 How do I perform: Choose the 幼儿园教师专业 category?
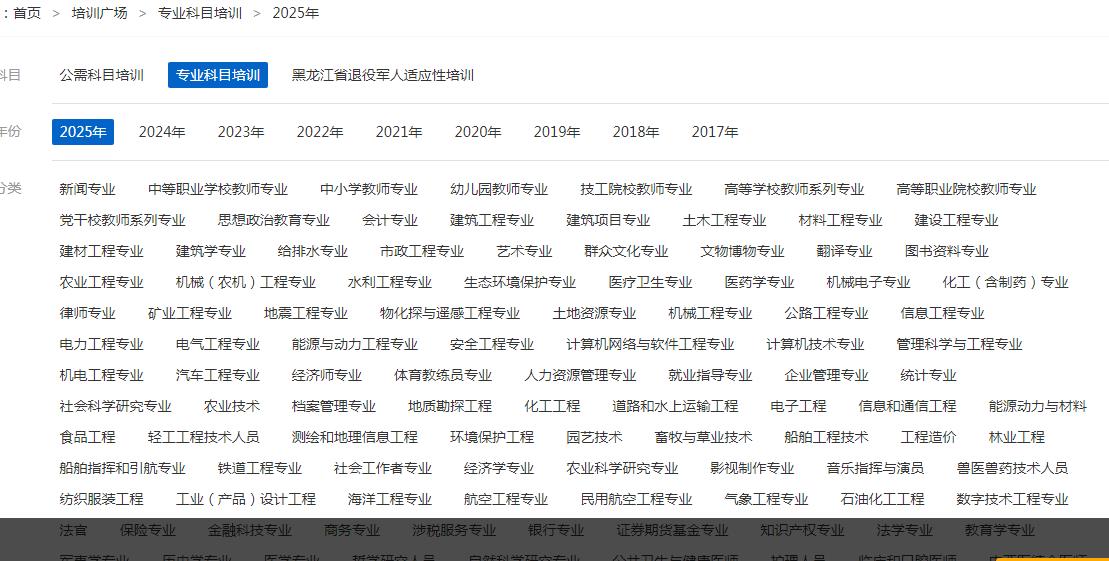(499, 189)
